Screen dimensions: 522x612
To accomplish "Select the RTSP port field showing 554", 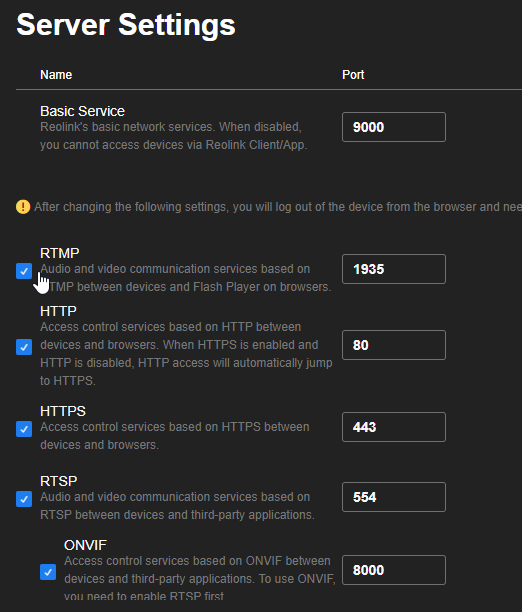I will 394,497.
